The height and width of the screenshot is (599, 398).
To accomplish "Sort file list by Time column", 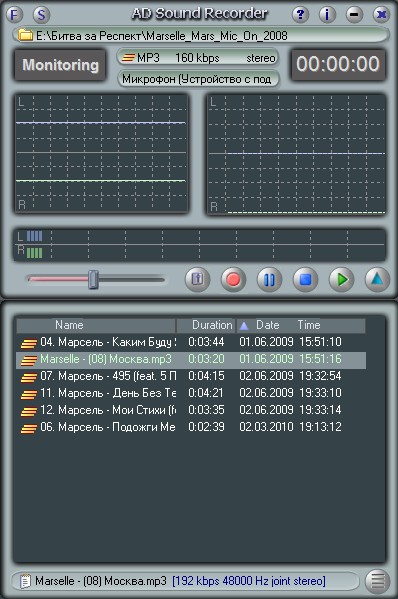I will point(309,325).
